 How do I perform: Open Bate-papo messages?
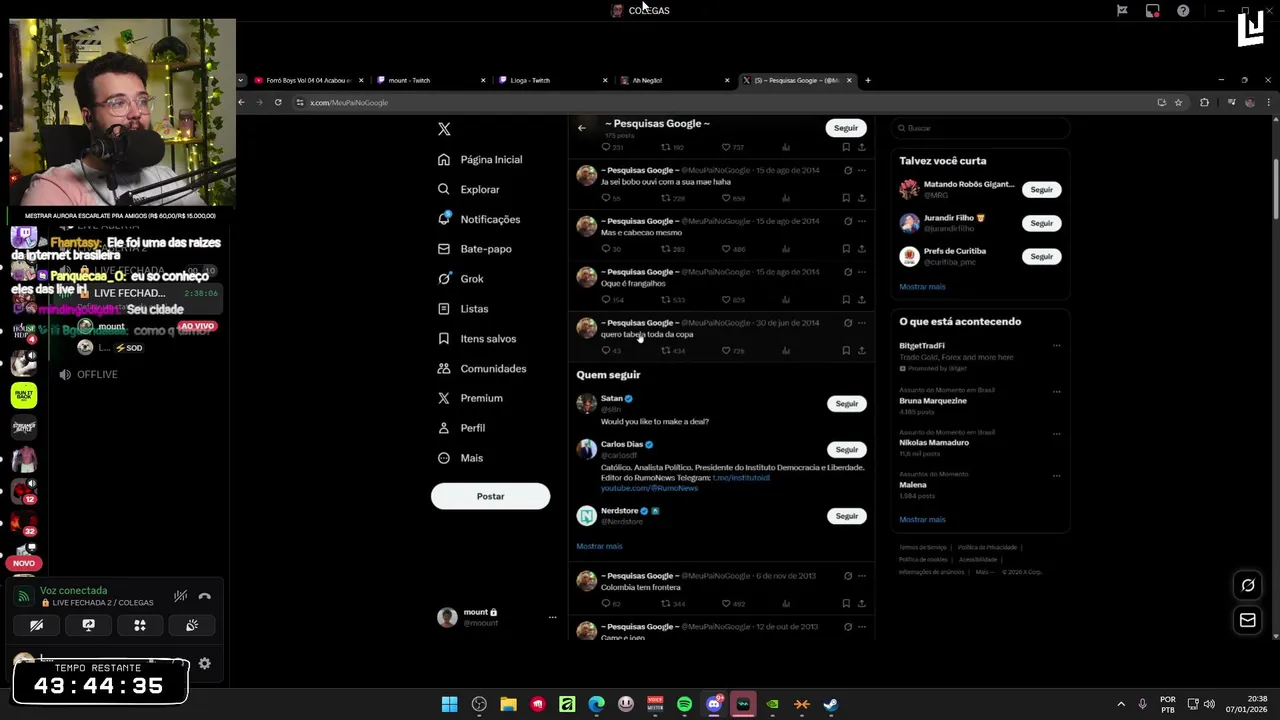(475, 249)
